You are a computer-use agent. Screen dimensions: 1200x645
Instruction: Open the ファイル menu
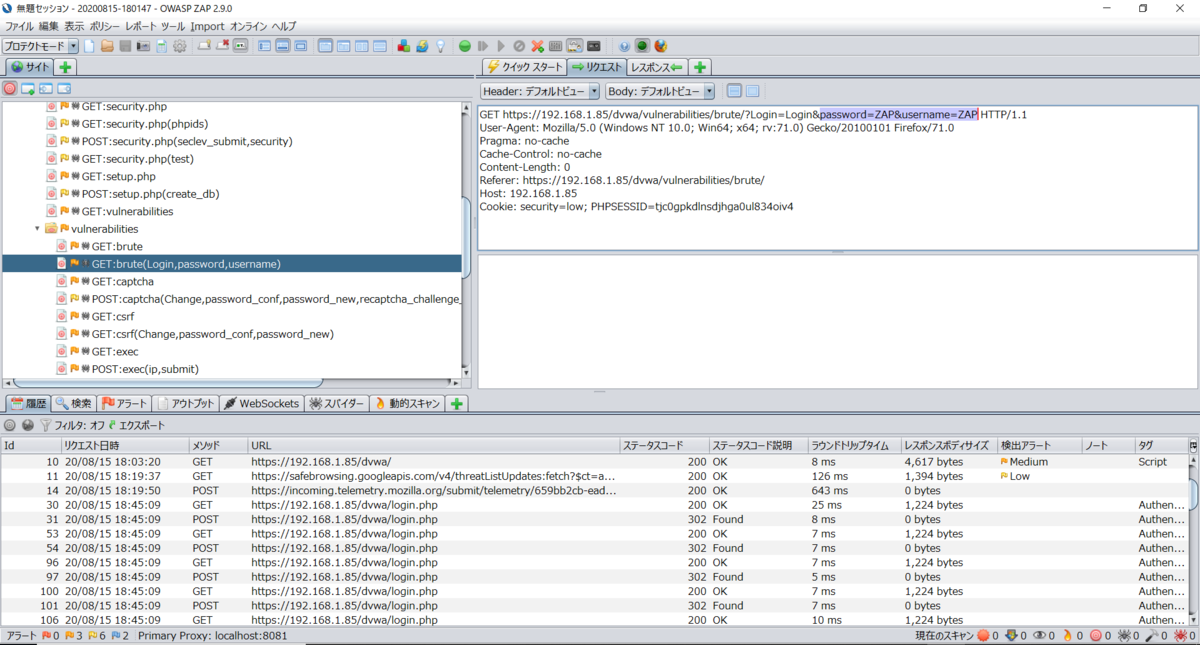coord(20,26)
